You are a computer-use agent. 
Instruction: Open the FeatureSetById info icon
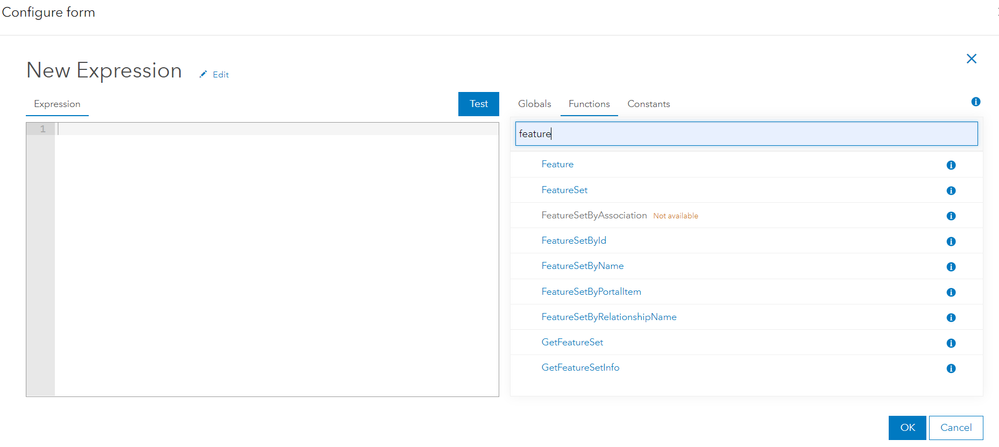[x=951, y=241]
